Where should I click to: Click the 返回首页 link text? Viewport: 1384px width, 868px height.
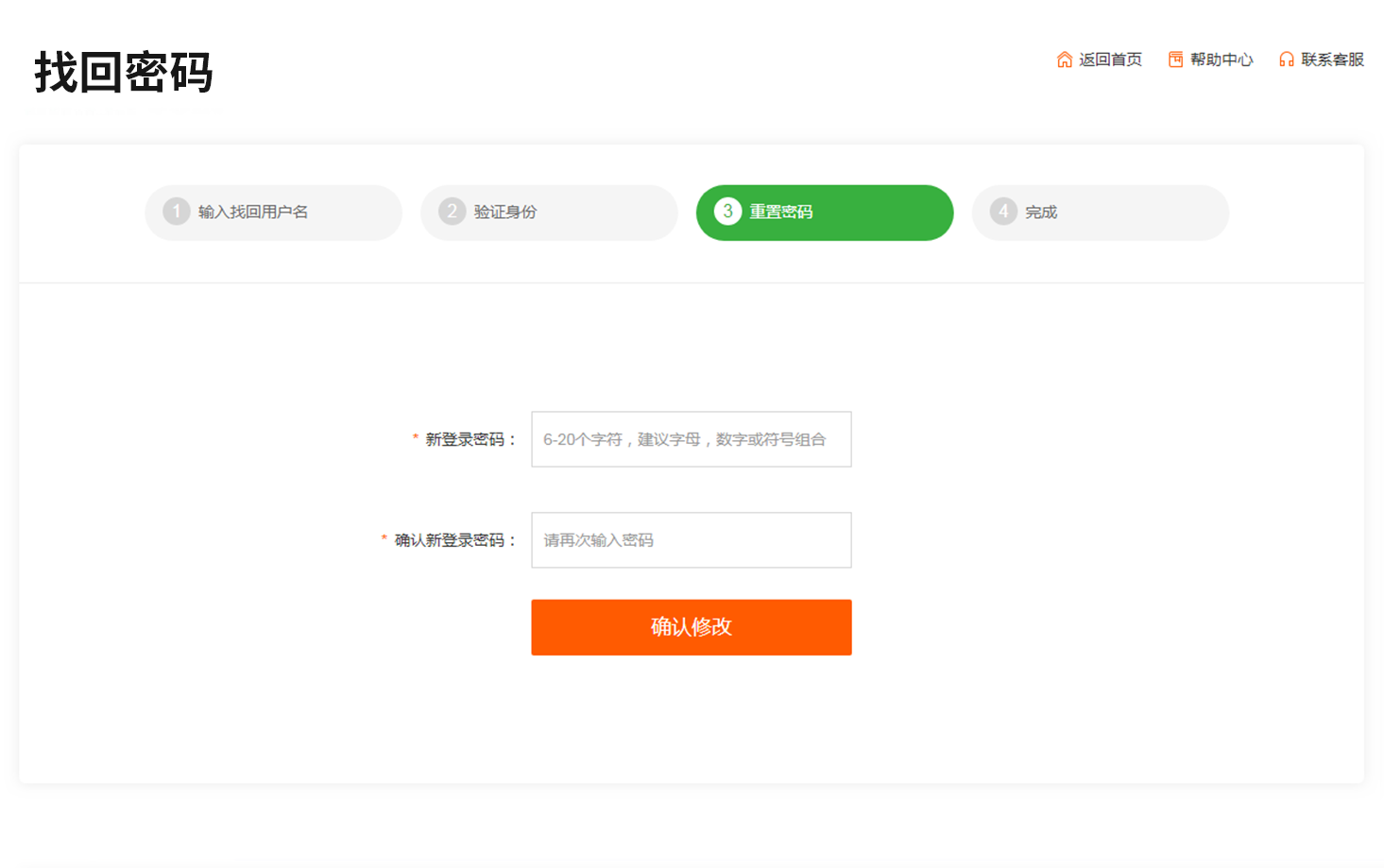1110,60
